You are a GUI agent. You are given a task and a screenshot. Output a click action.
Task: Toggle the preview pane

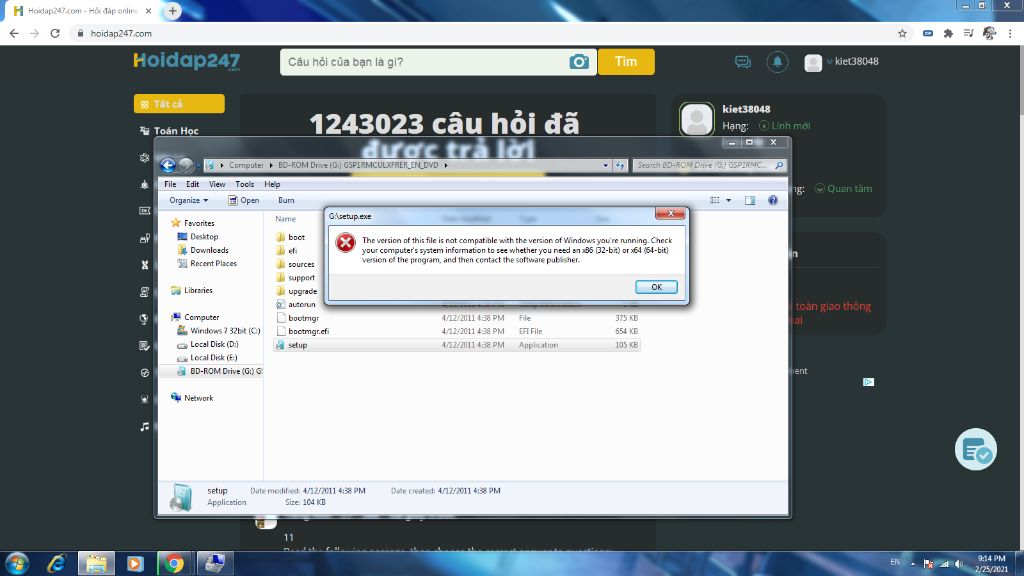click(x=750, y=200)
